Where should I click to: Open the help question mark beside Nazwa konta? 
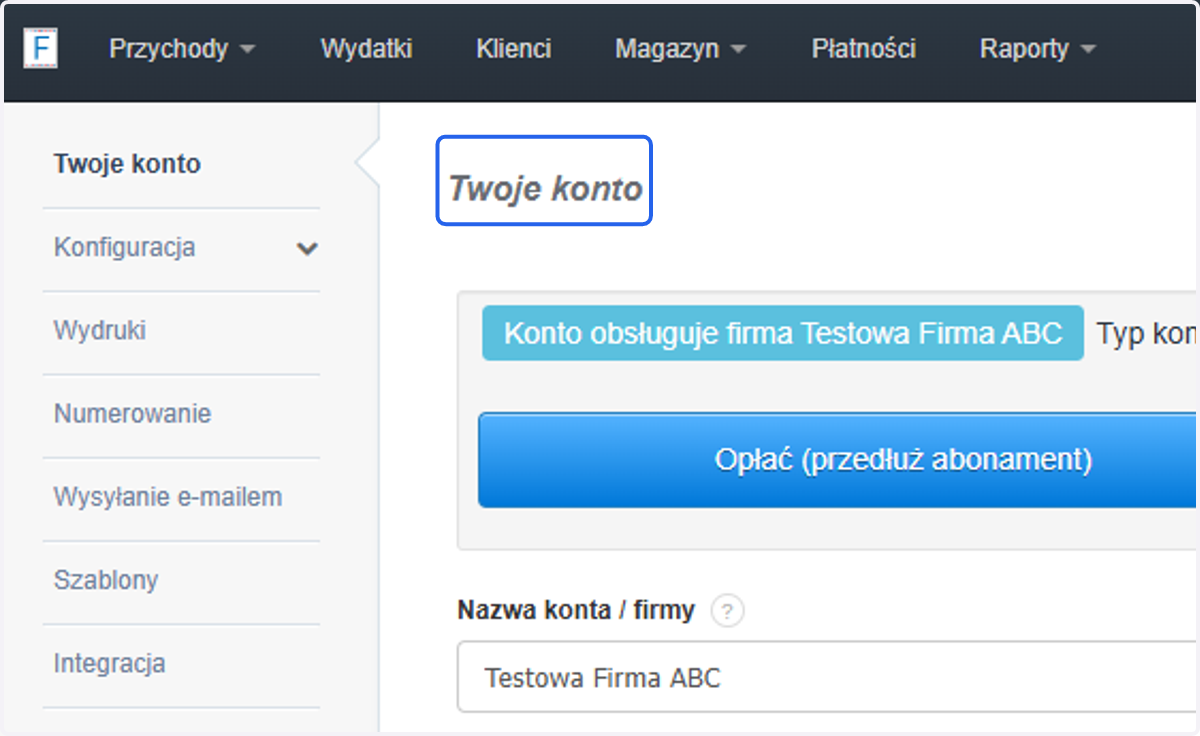pyautogui.click(x=728, y=611)
